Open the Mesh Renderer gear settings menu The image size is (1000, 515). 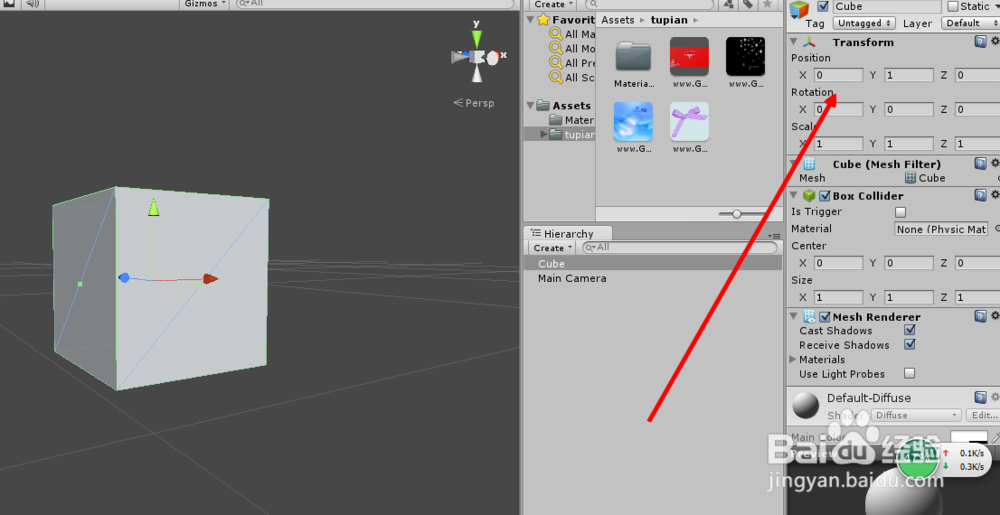pyautogui.click(x=995, y=316)
